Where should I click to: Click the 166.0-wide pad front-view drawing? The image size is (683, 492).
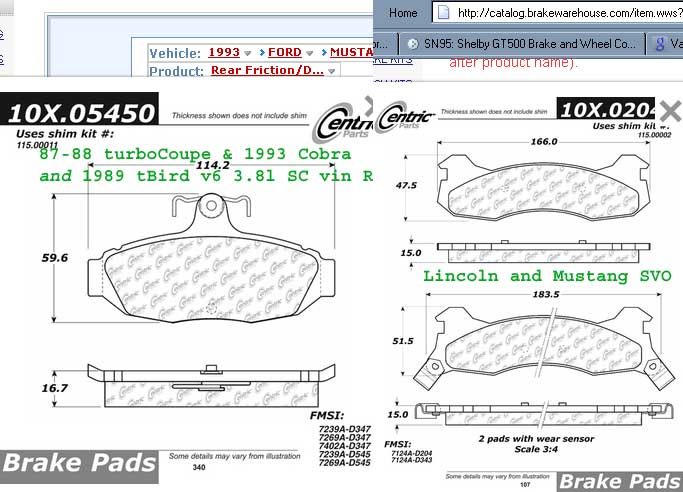pyautogui.click(x=544, y=188)
